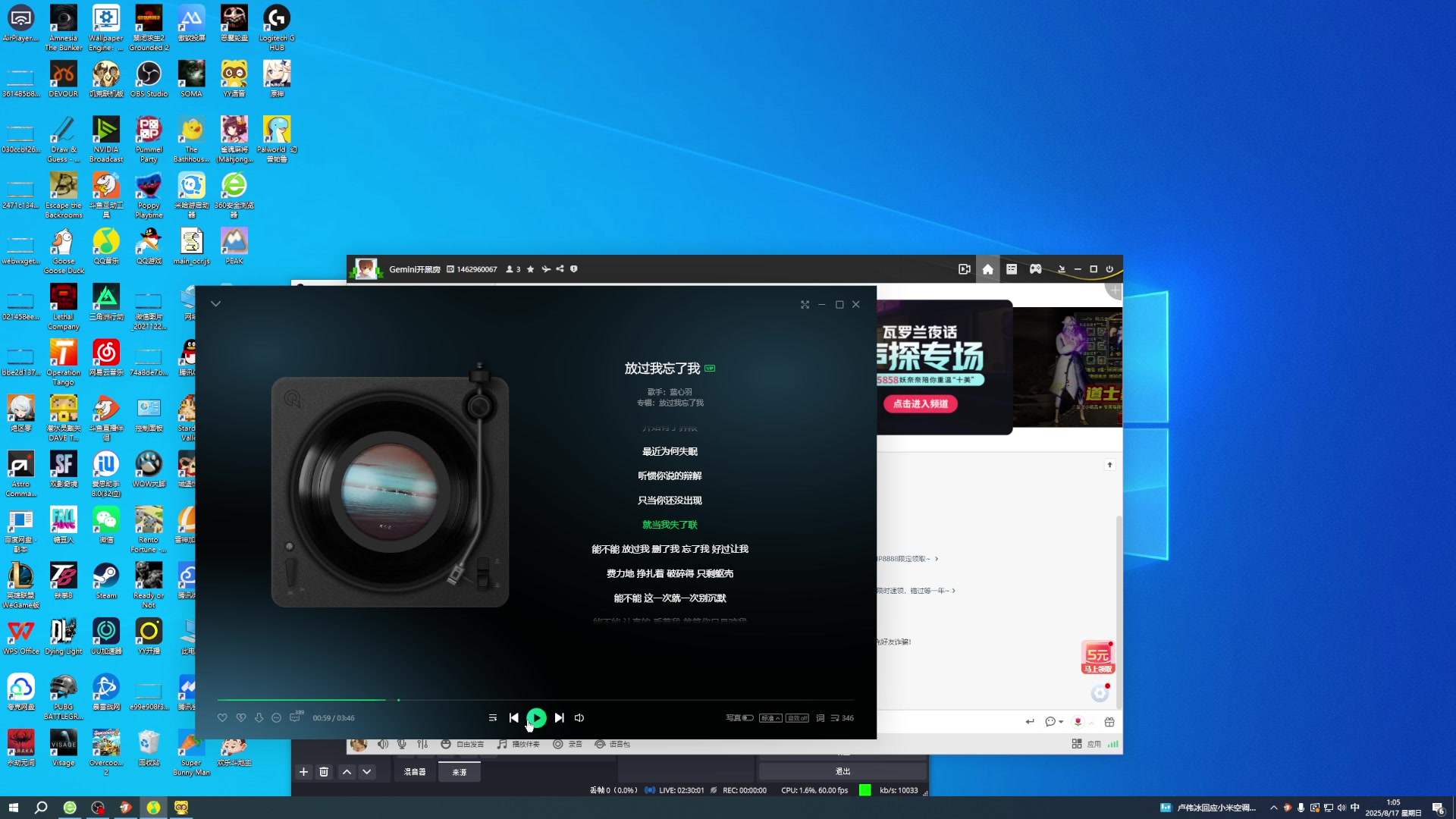The image size is (1456, 819).
Task: Collapse the player with the down chevron
Action: 216,303
